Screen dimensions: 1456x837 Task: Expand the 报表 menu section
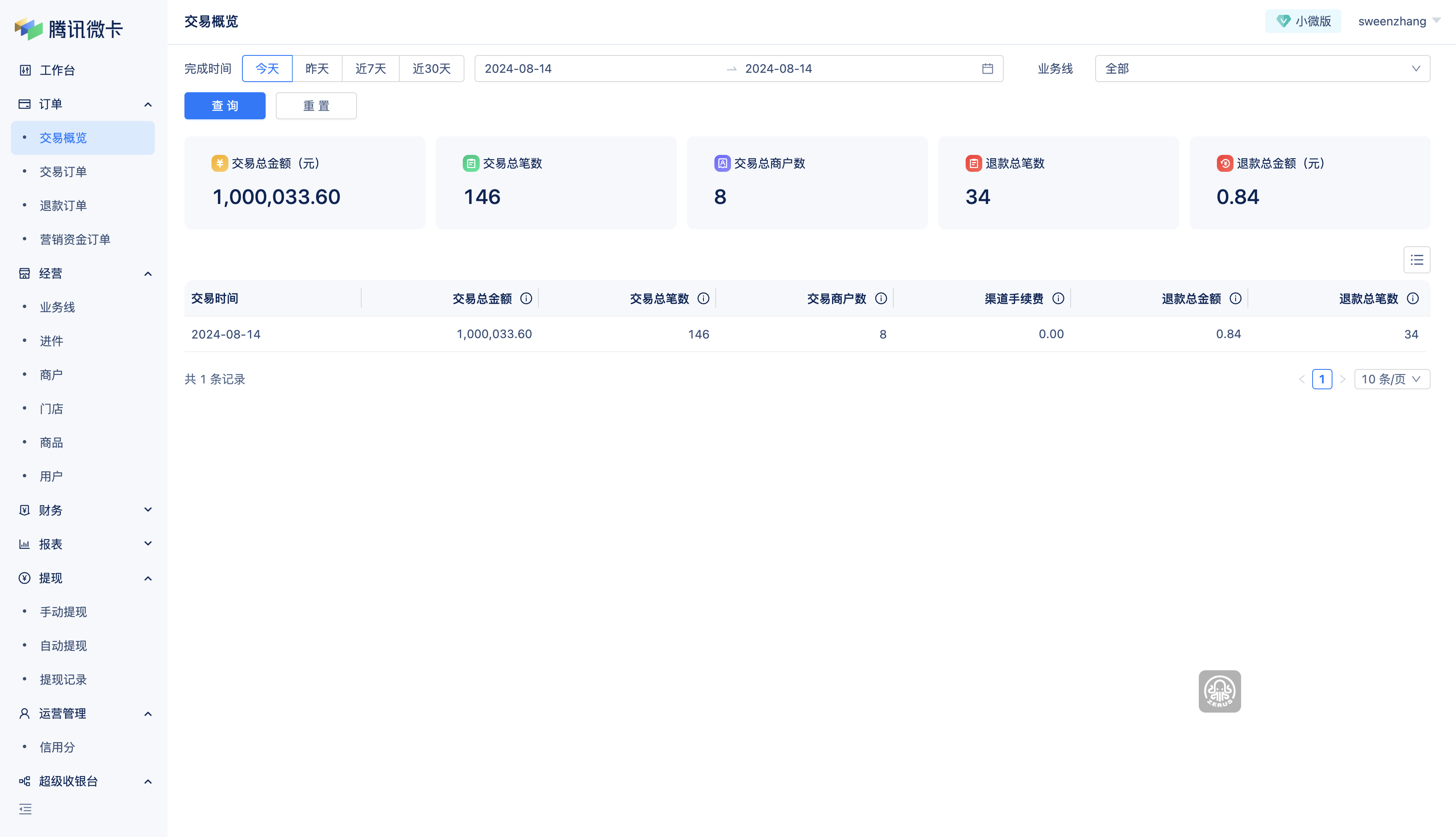(148, 544)
